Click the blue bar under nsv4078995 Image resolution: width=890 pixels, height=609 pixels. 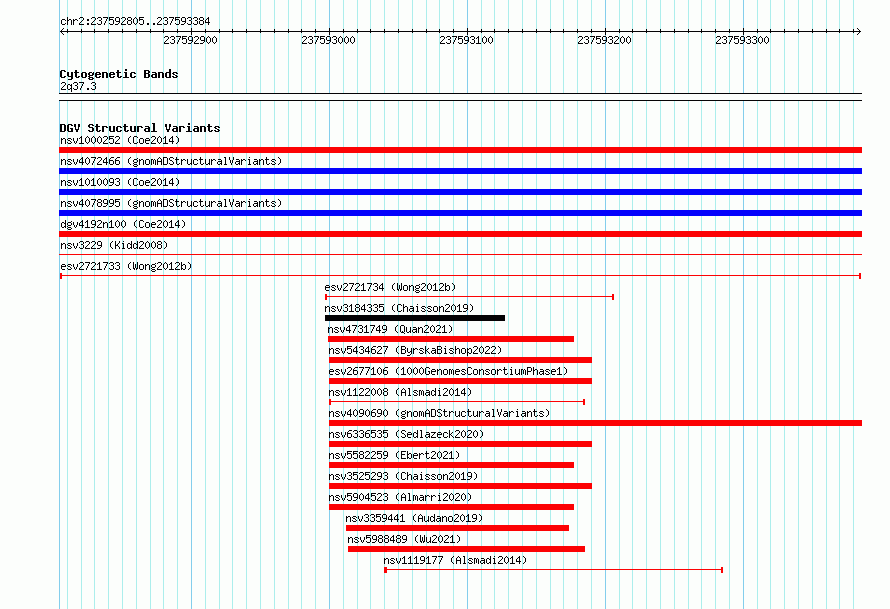(x=460, y=213)
